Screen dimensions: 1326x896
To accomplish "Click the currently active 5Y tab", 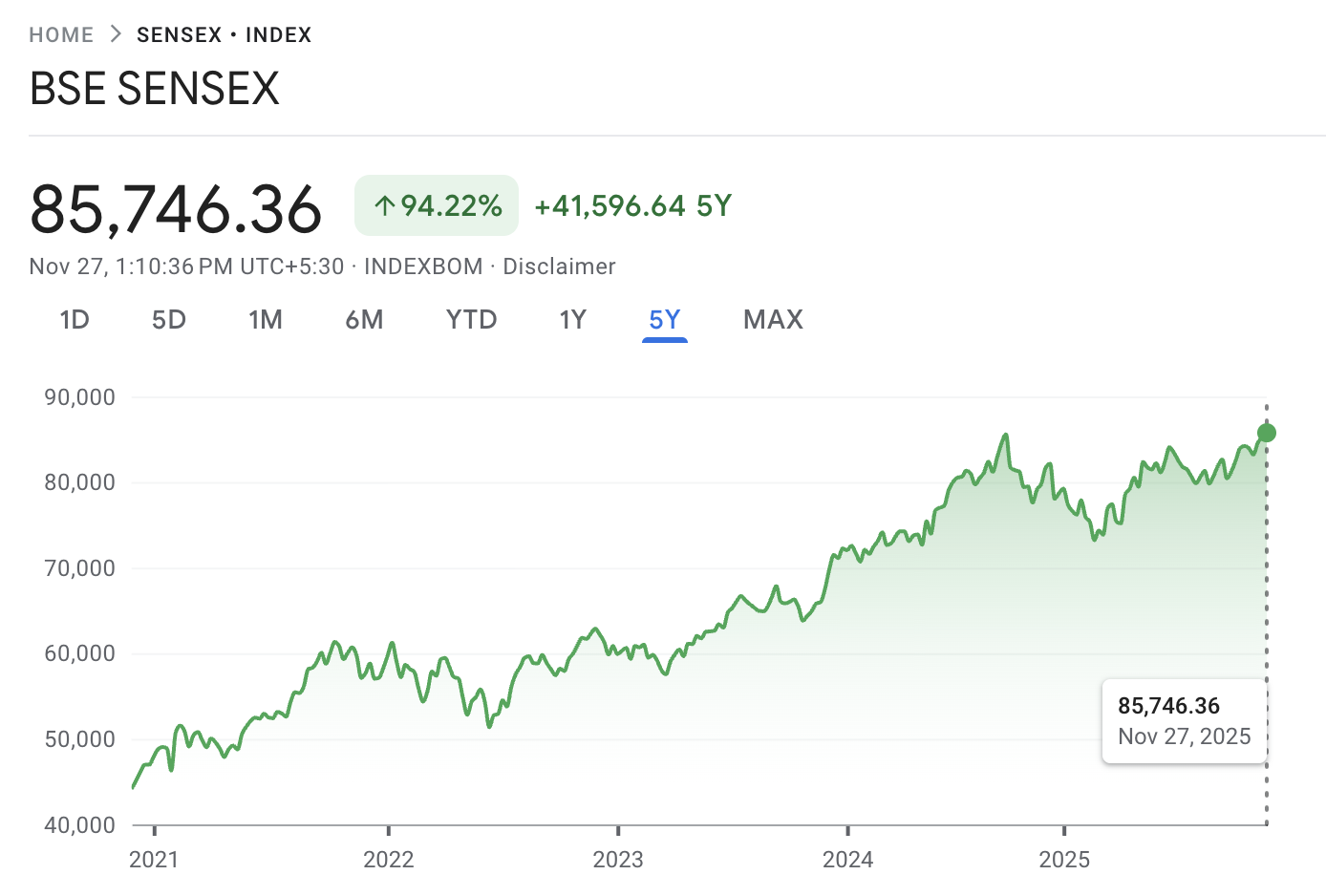I will pyautogui.click(x=665, y=320).
